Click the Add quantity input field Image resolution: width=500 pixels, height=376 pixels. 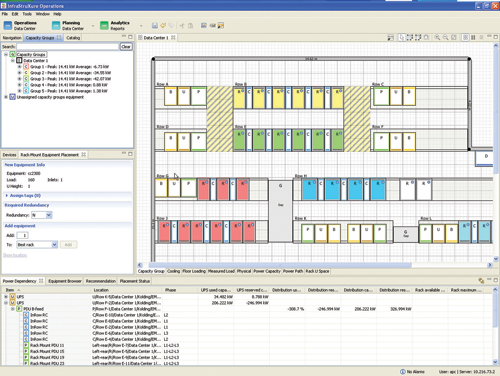point(23,235)
